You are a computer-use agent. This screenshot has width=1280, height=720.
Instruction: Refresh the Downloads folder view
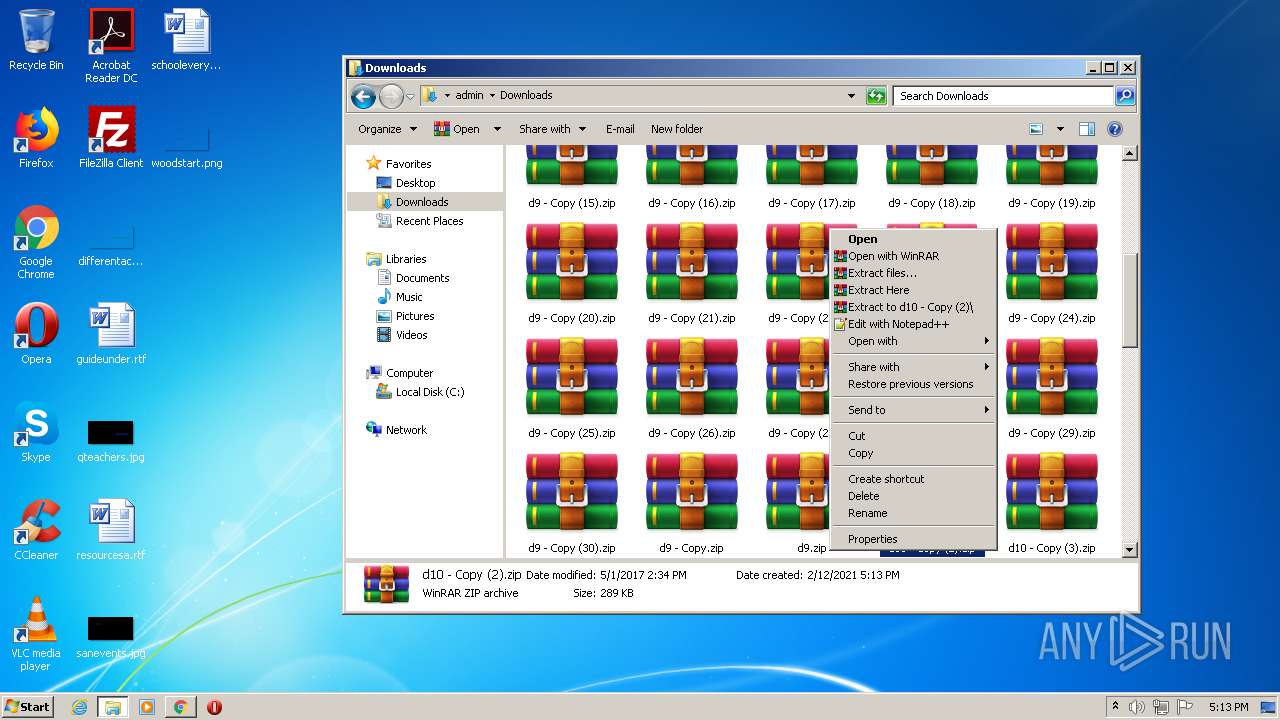tap(876, 96)
